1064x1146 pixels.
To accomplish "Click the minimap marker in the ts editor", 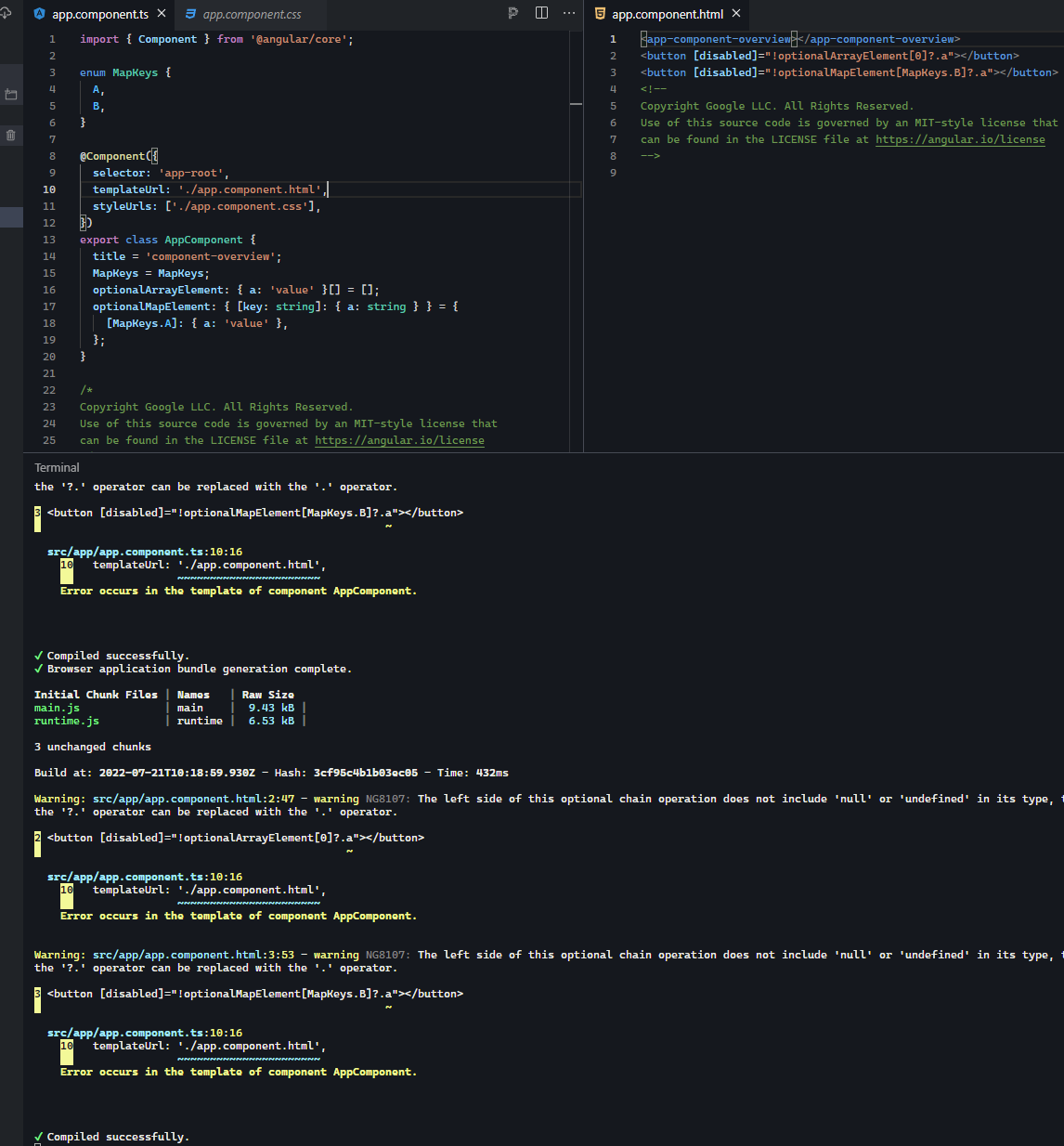I will [576, 104].
